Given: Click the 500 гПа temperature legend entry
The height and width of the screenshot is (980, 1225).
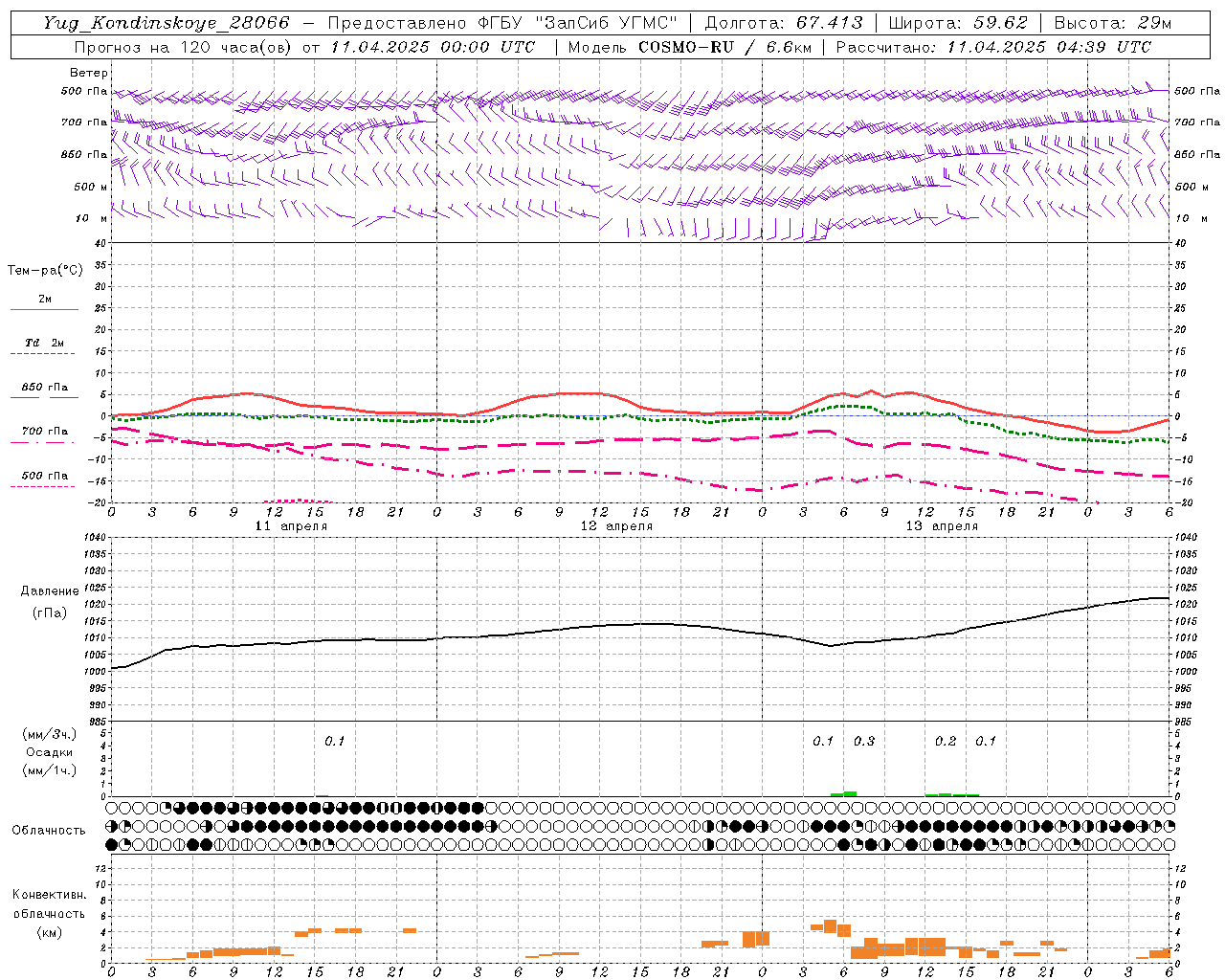Looking at the screenshot, I should [45, 476].
